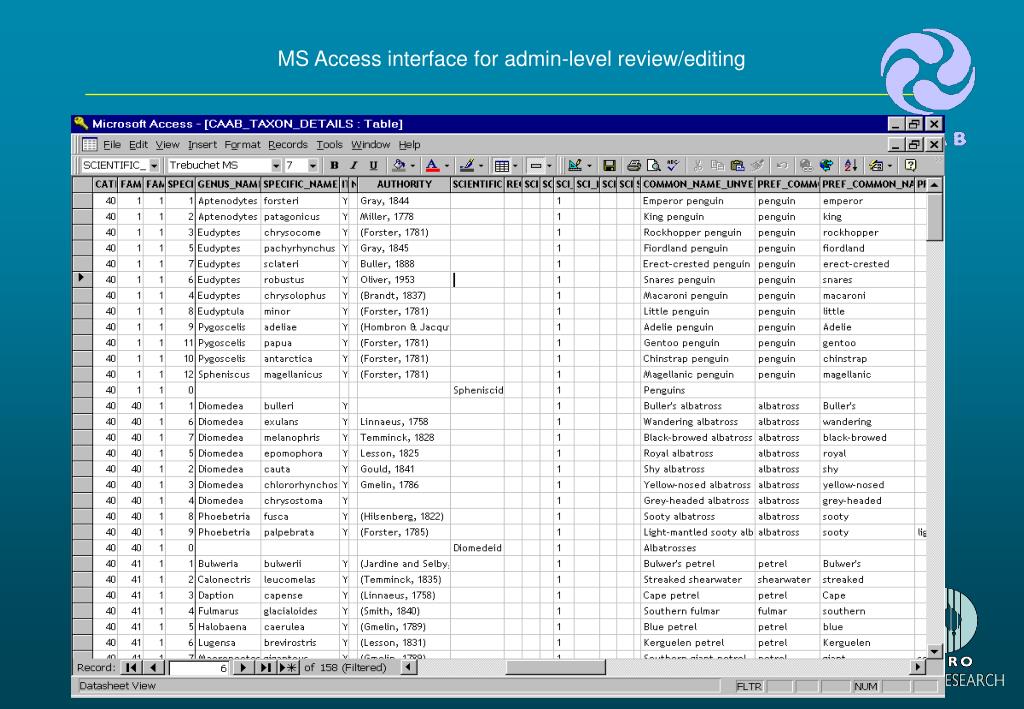
Task: Go to the last record
Action: 264,667
